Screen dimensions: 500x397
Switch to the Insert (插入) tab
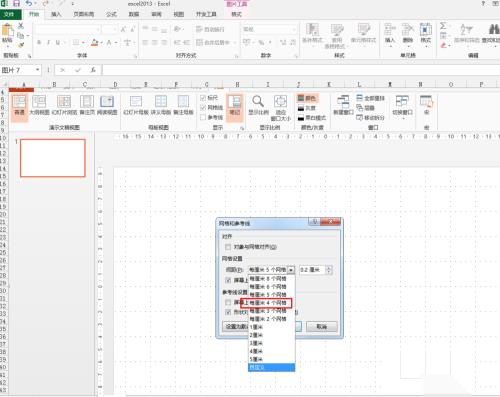(x=56, y=14)
